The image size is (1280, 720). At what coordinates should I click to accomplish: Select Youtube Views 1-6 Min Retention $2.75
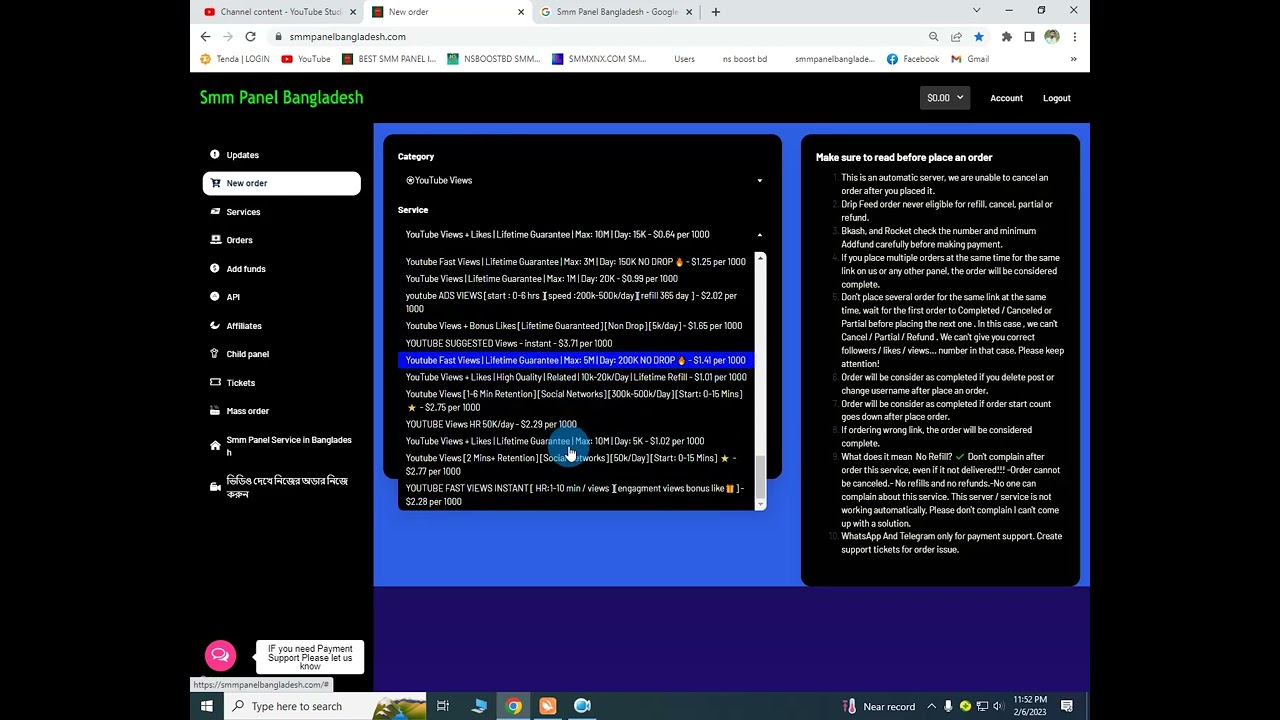pyautogui.click(x=576, y=401)
